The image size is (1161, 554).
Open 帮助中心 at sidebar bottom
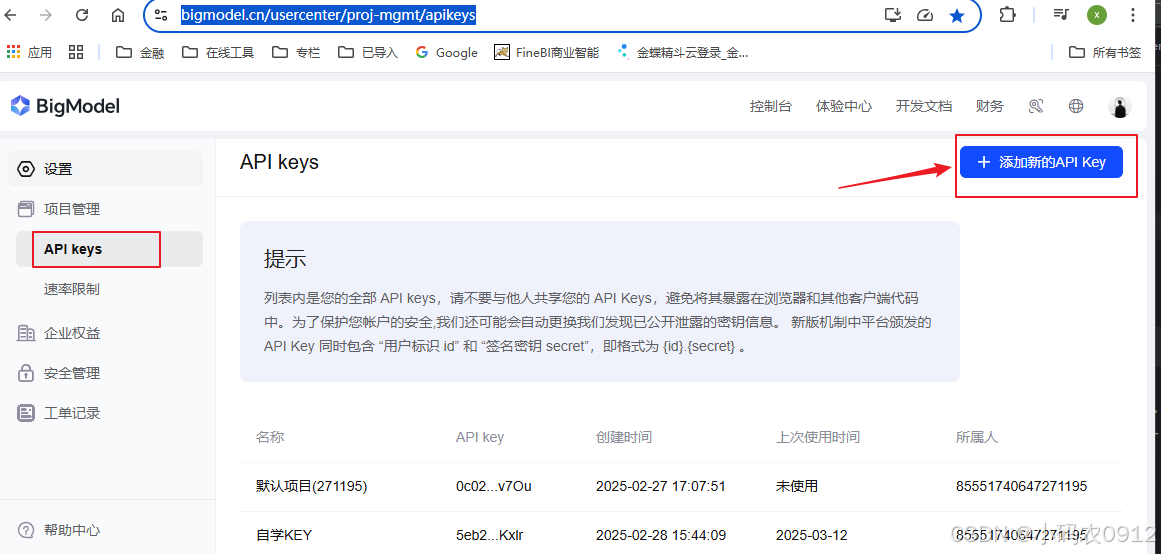59,530
